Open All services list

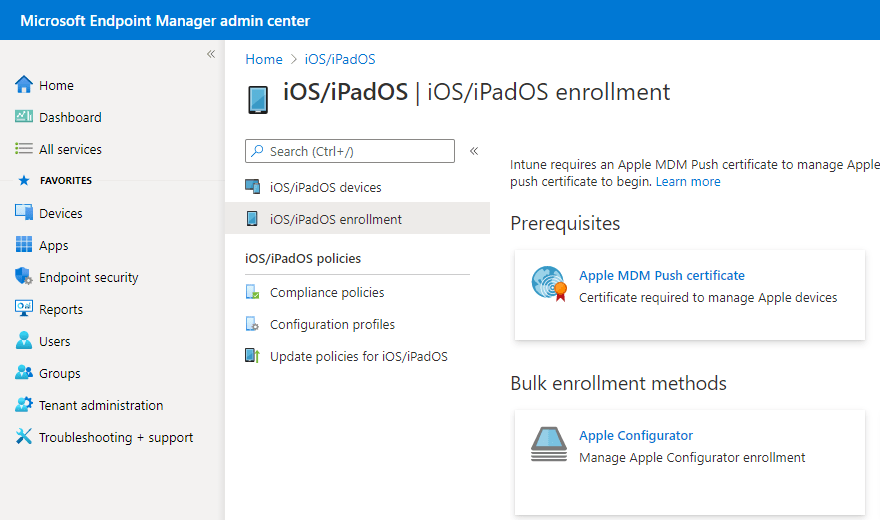70,149
